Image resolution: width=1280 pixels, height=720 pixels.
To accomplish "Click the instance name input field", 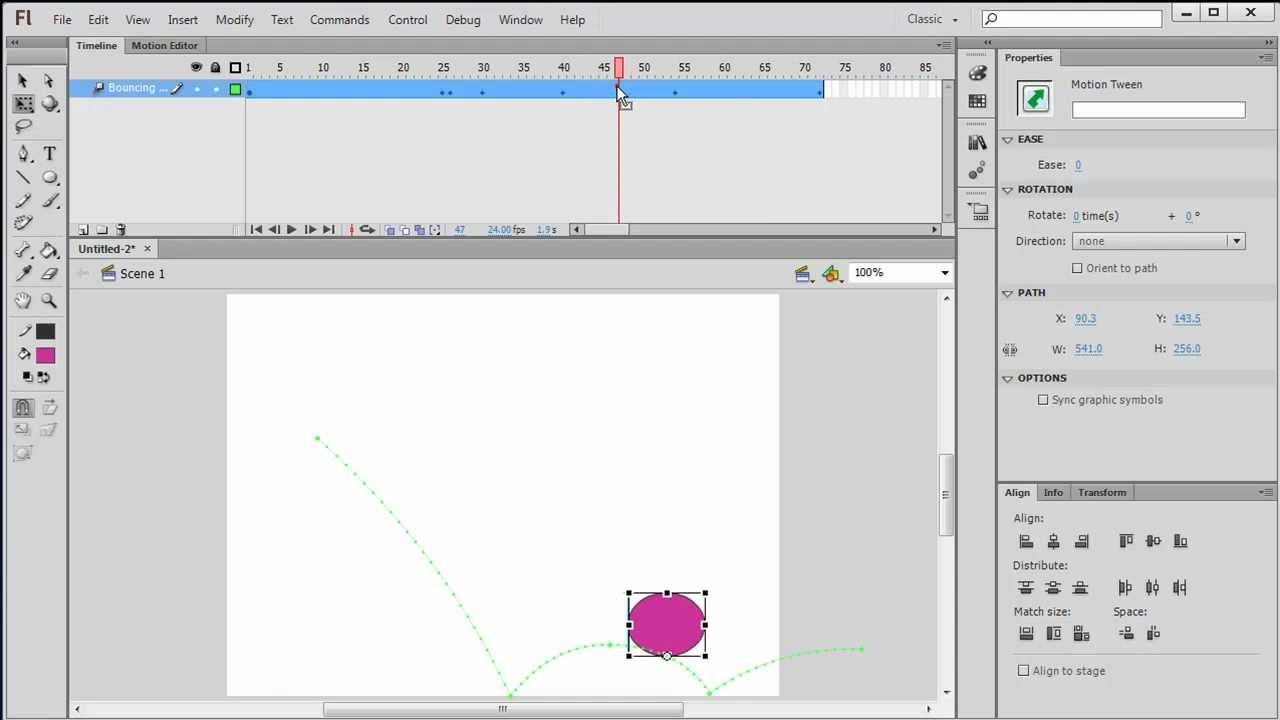I will (1158, 110).
